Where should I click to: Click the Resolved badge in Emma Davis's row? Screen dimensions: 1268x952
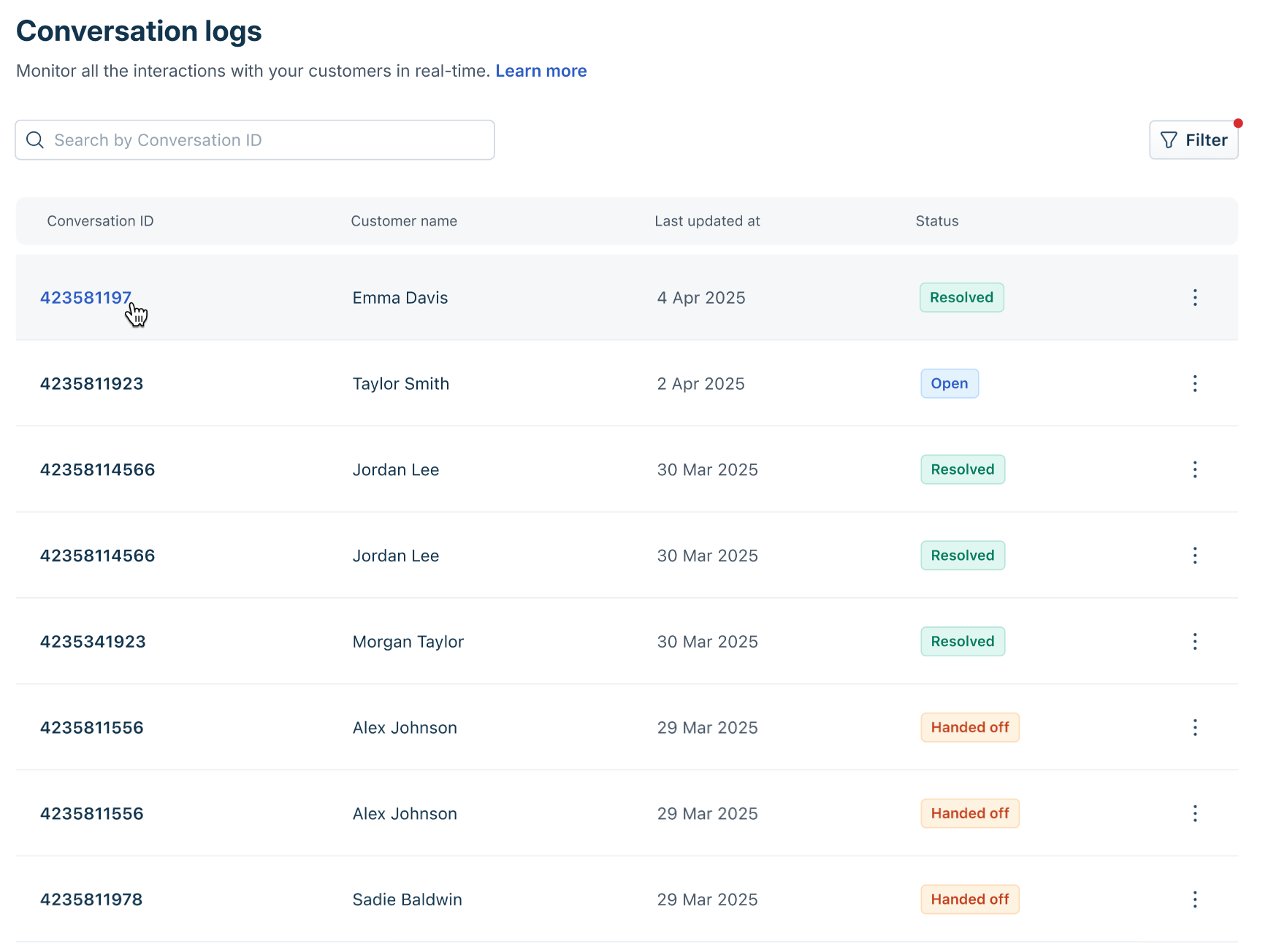point(962,297)
